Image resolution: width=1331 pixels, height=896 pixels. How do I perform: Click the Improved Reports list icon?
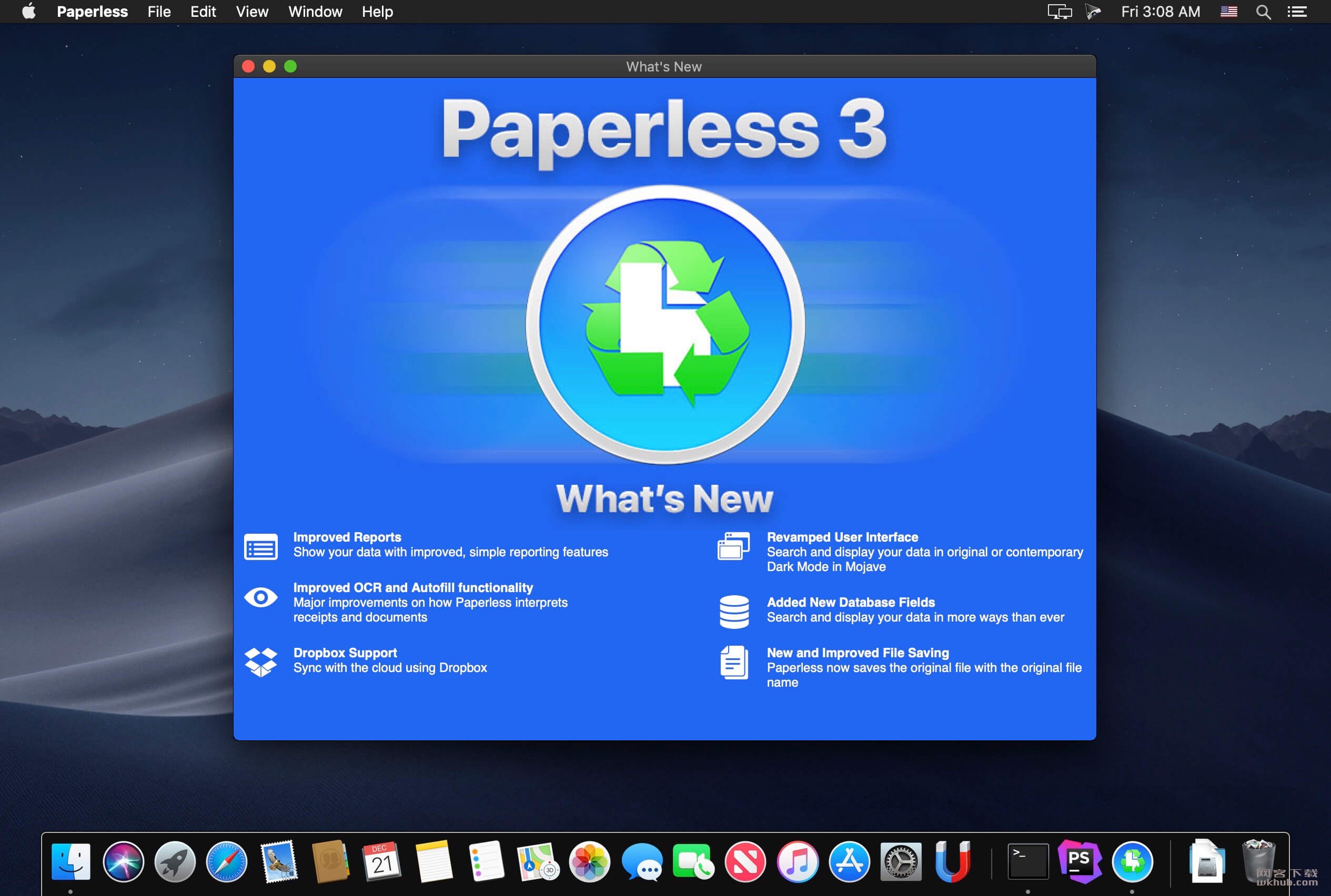coord(261,546)
